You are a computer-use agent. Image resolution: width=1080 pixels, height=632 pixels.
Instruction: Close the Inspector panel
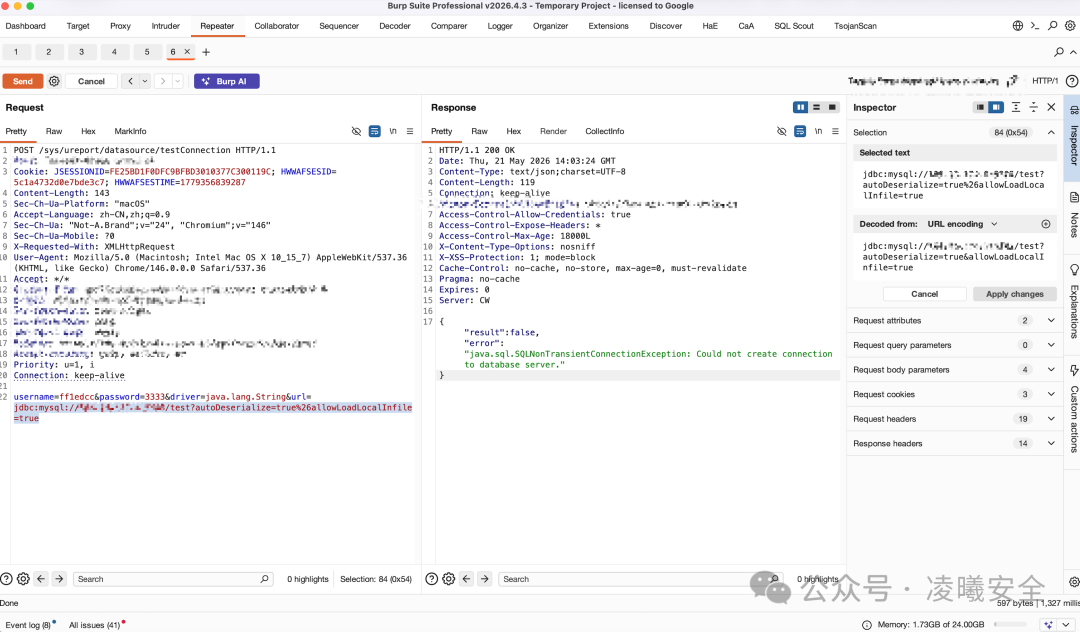click(x=1051, y=107)
